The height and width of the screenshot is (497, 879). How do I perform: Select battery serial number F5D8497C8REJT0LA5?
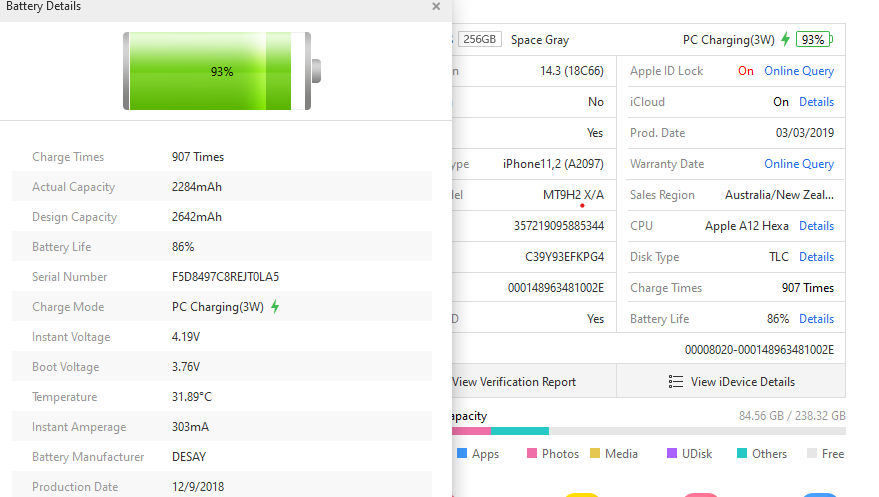[x=225, y=277]
